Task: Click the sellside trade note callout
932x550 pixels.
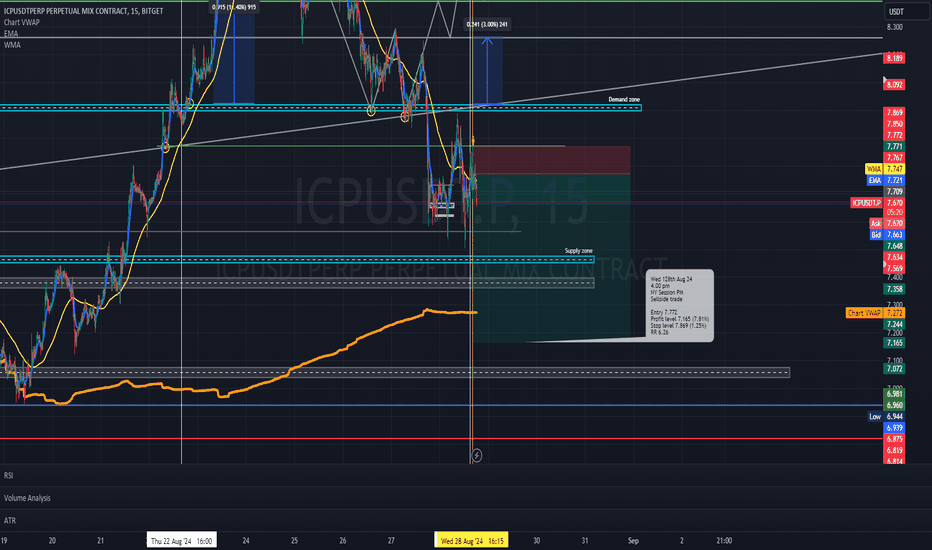Action: coord(679,306)
